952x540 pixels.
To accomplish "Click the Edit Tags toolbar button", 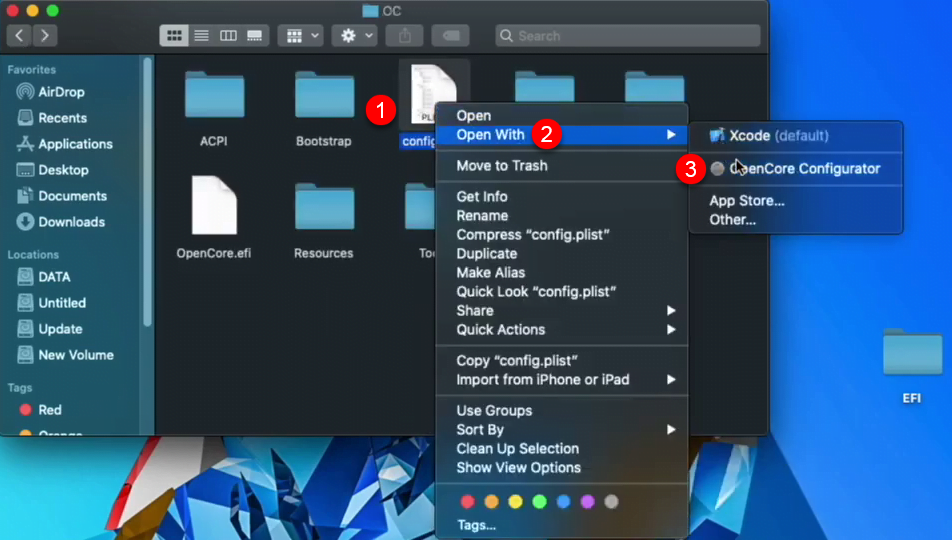I will (450, 36).
